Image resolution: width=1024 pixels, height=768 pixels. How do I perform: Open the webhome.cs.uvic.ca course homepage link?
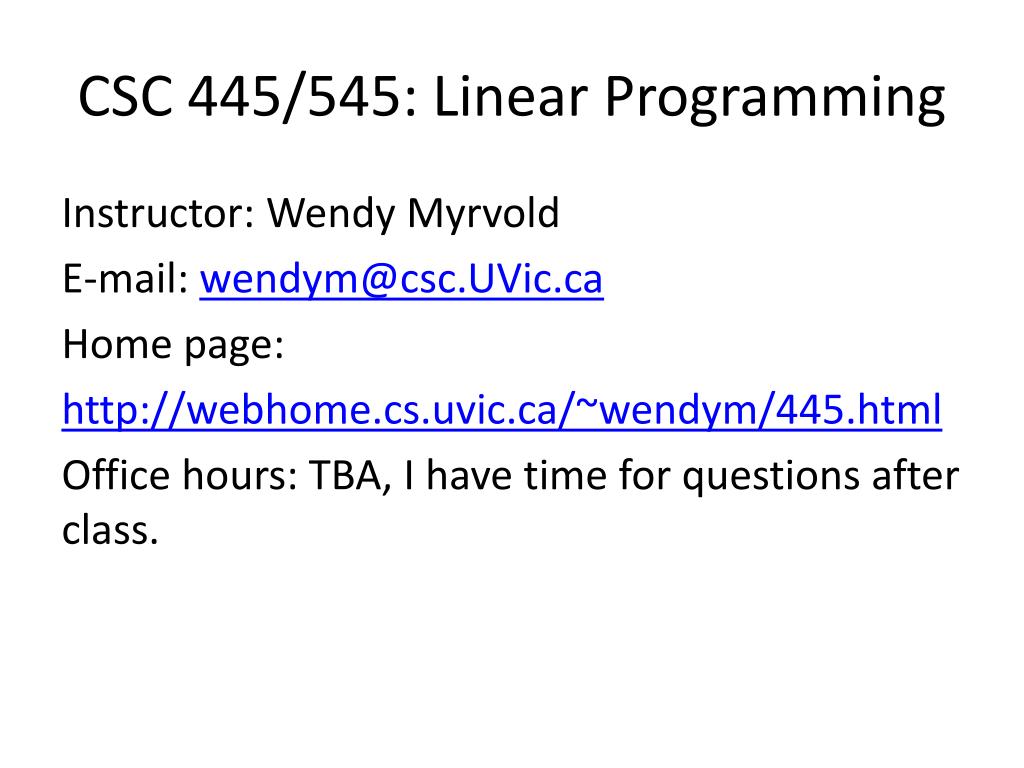[x=502, y=410]
